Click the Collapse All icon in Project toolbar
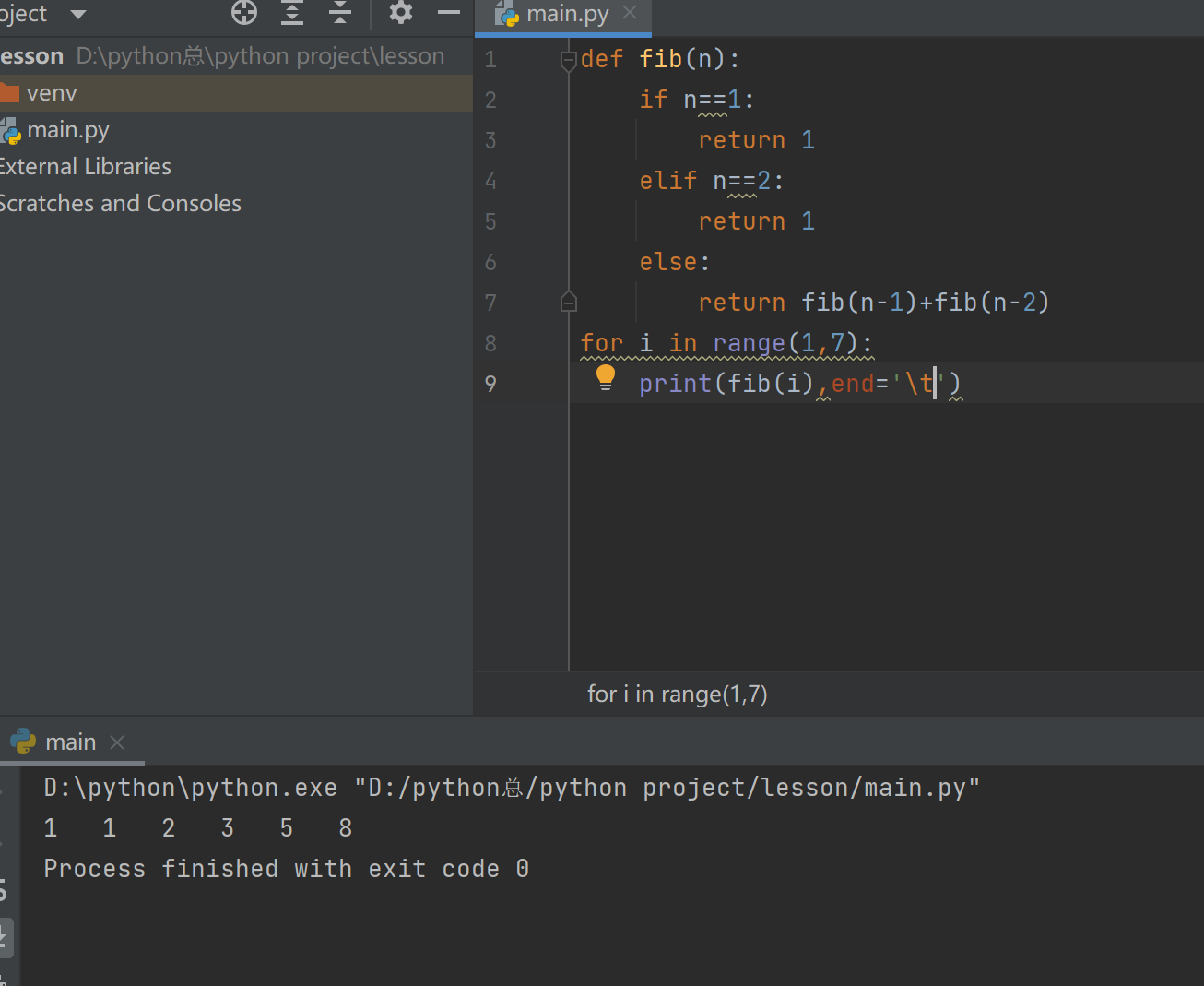 (340, 13)
